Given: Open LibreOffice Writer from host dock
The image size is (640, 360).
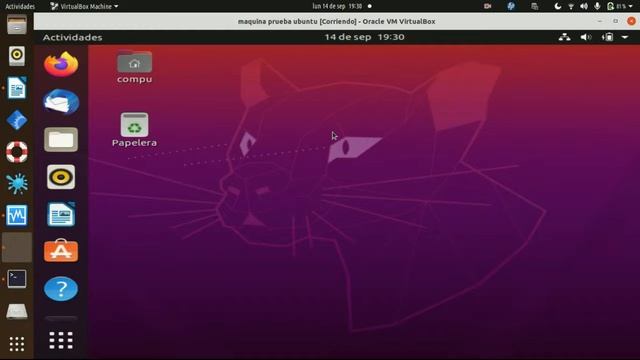Looking at the screenshot, I should 17,88.
